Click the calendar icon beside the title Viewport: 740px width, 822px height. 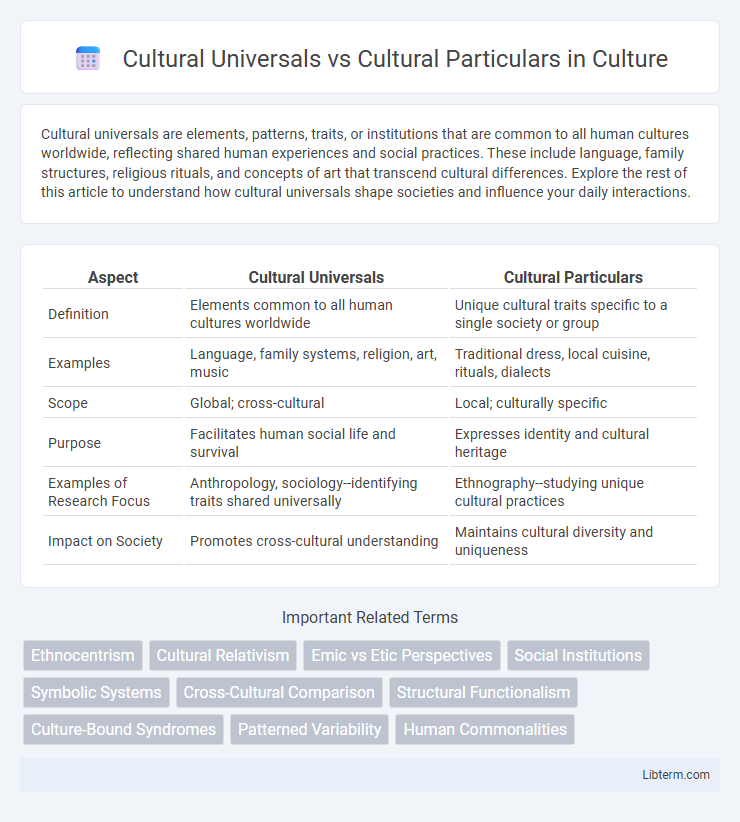tap(88, 58)
